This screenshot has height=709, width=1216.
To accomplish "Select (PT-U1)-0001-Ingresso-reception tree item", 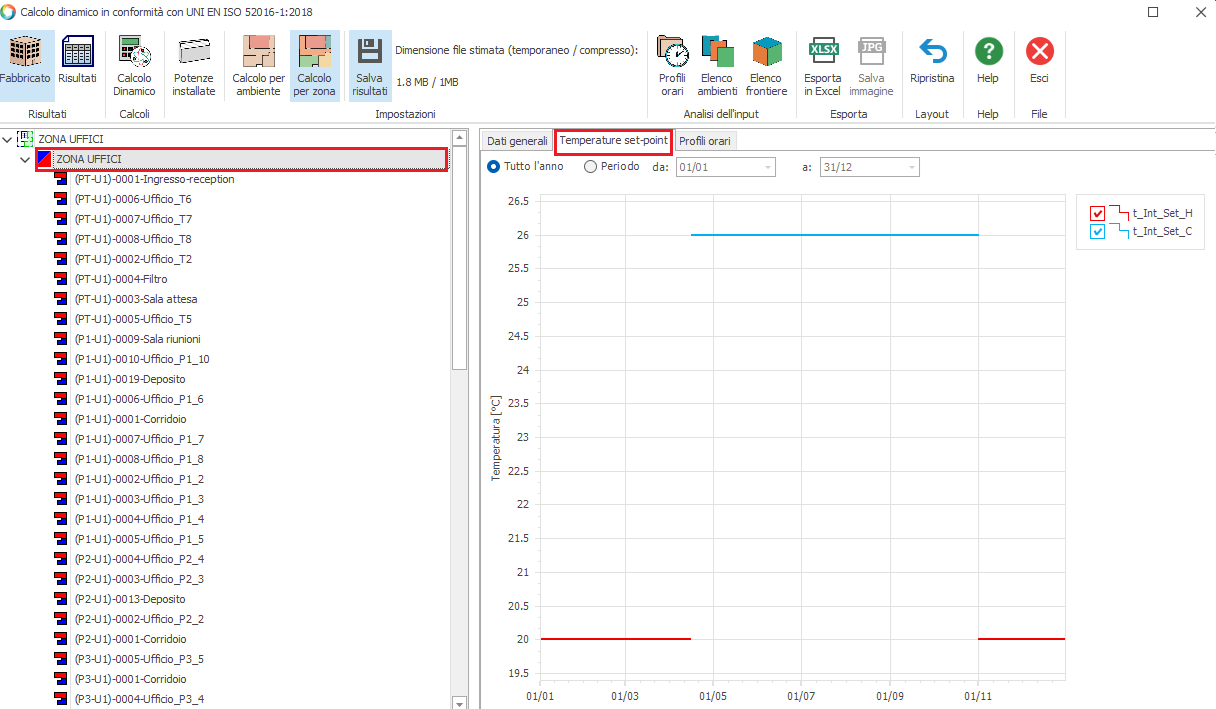I will point(154,179).
